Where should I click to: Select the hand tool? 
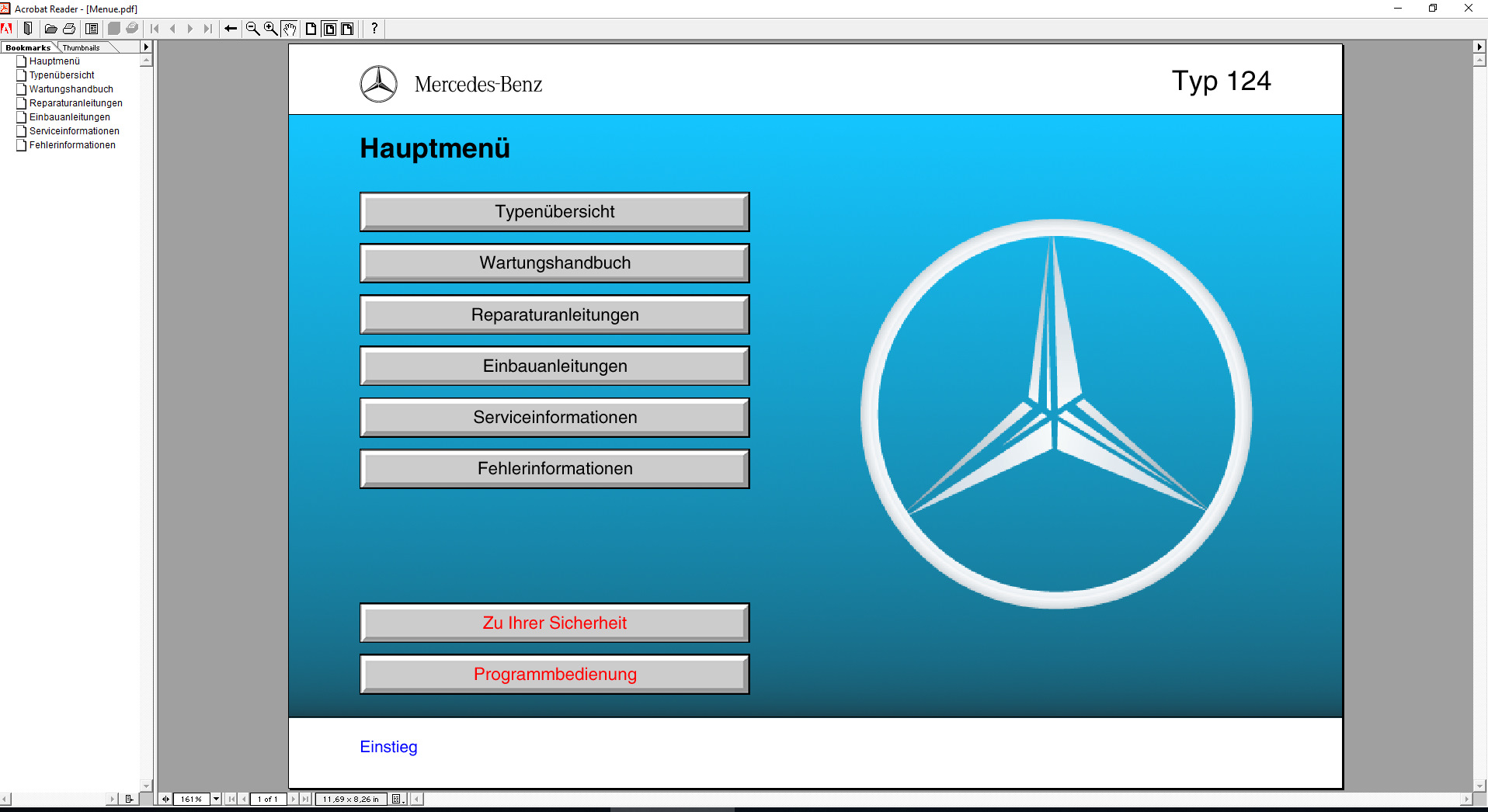[x=289, y=29]
